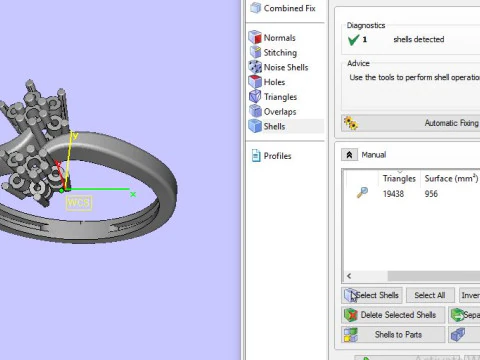Select the Stitching fix icon
The width and height of the screenshot is (480, 360).
point(256,52)
